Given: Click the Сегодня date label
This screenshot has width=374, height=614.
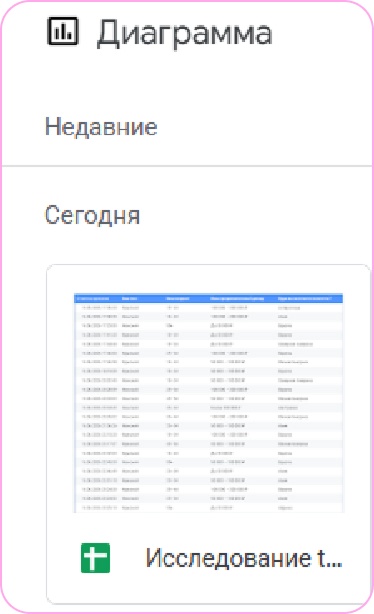Looking at the screenshot, I should 92,215.
